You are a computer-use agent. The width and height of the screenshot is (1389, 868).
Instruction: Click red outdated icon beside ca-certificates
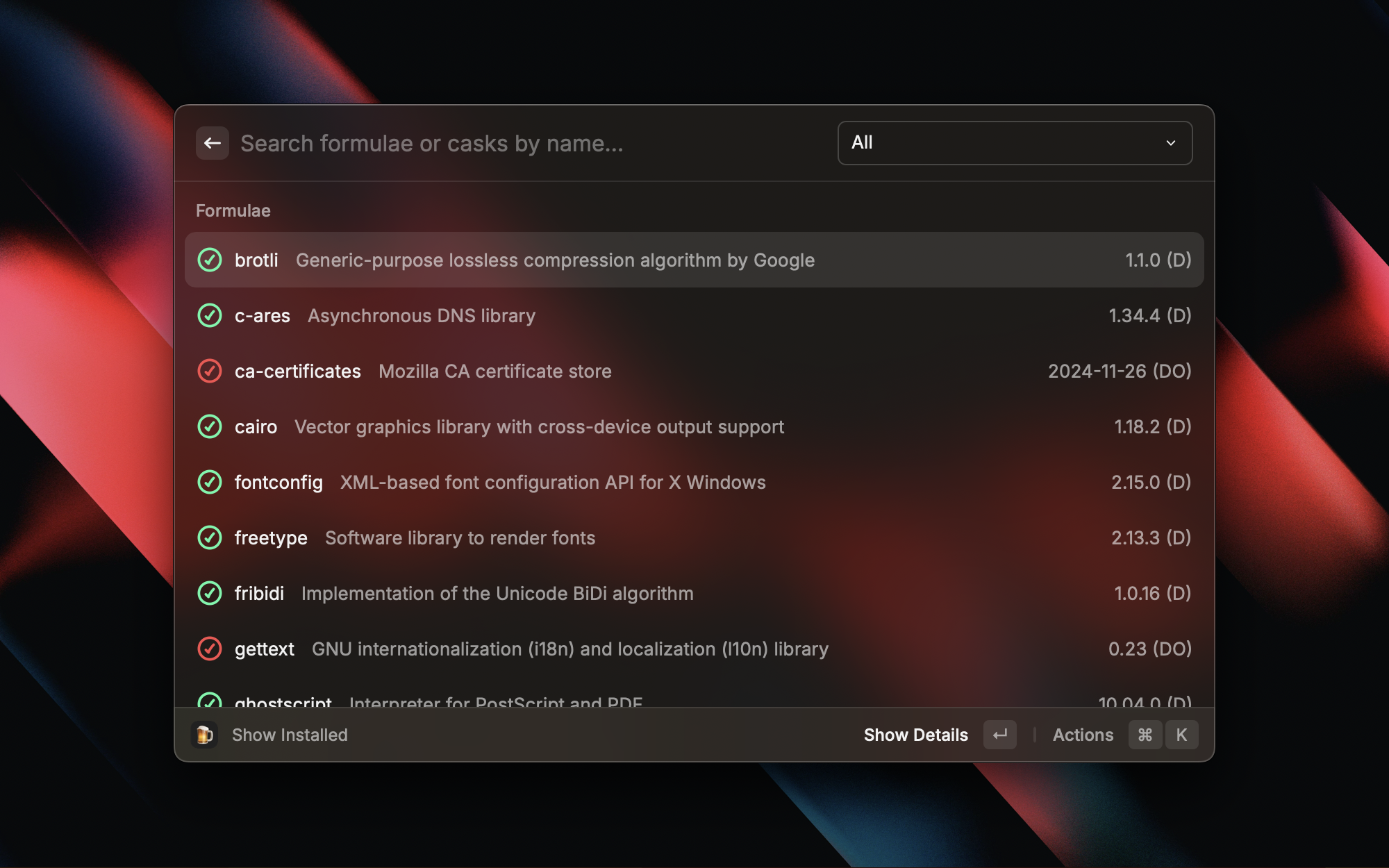tap(210, 371)
